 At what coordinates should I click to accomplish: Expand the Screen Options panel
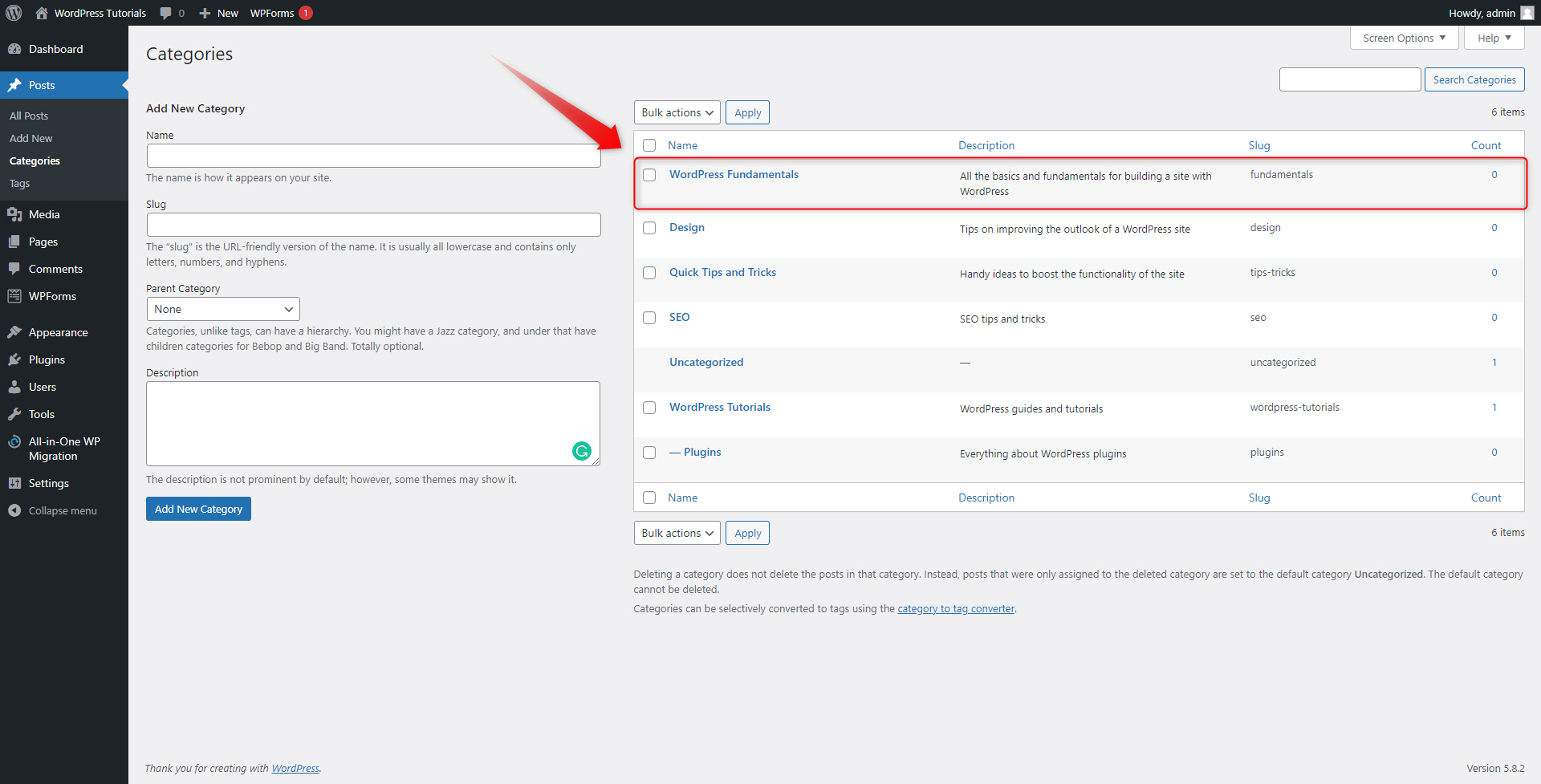coord(1404,38)
